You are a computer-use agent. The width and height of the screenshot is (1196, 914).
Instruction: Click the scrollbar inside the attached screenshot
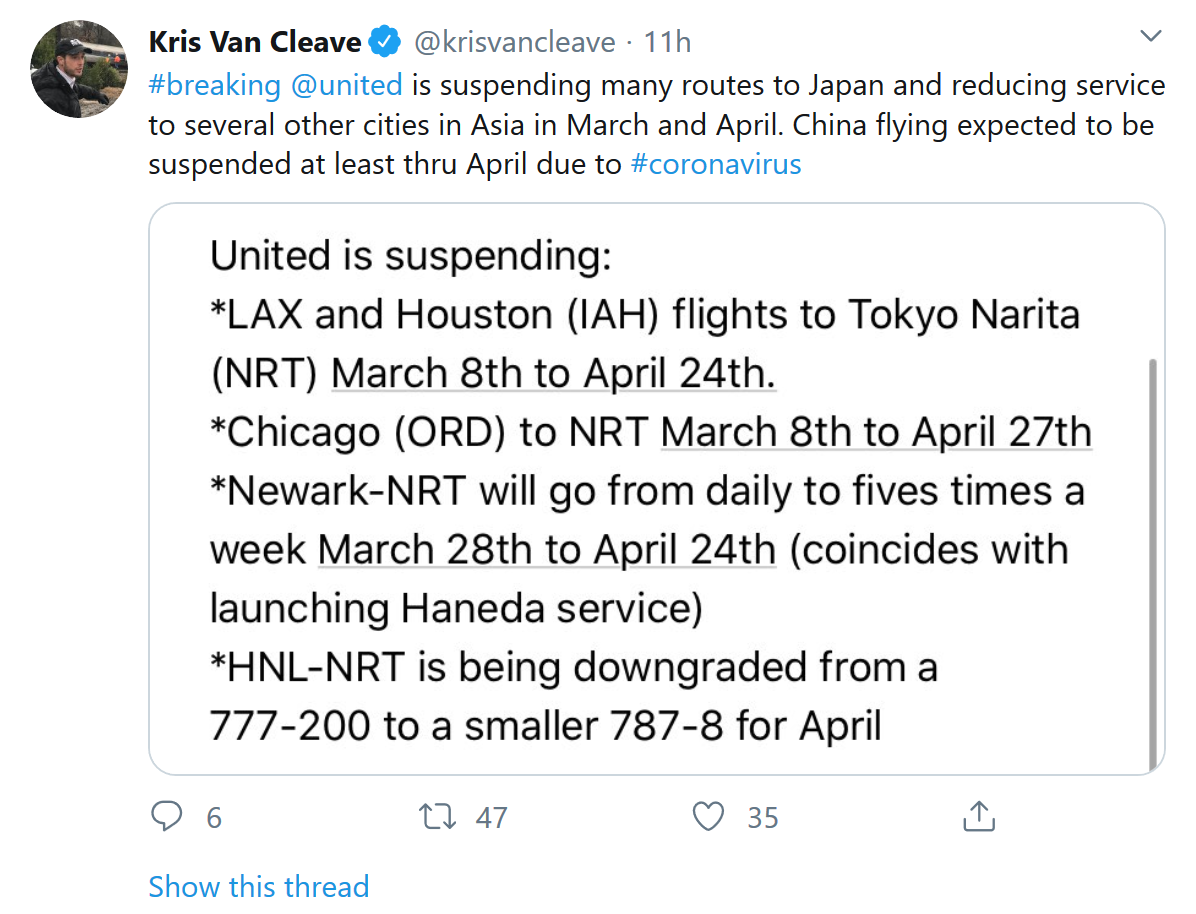pyautogui.click(x=1154, y=560)
